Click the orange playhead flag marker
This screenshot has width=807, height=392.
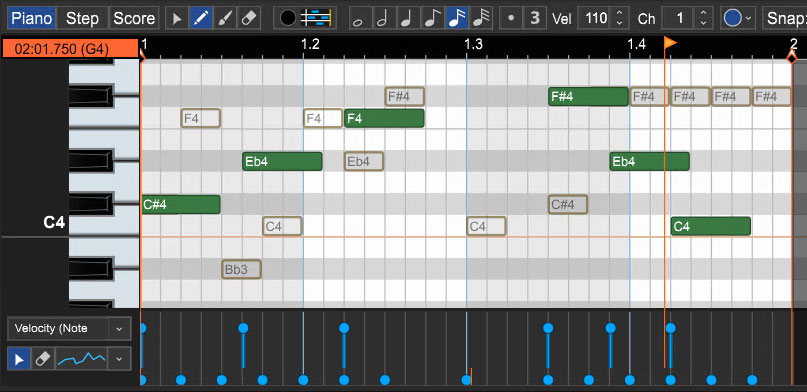pyautogui.click(x=670, y=43)
